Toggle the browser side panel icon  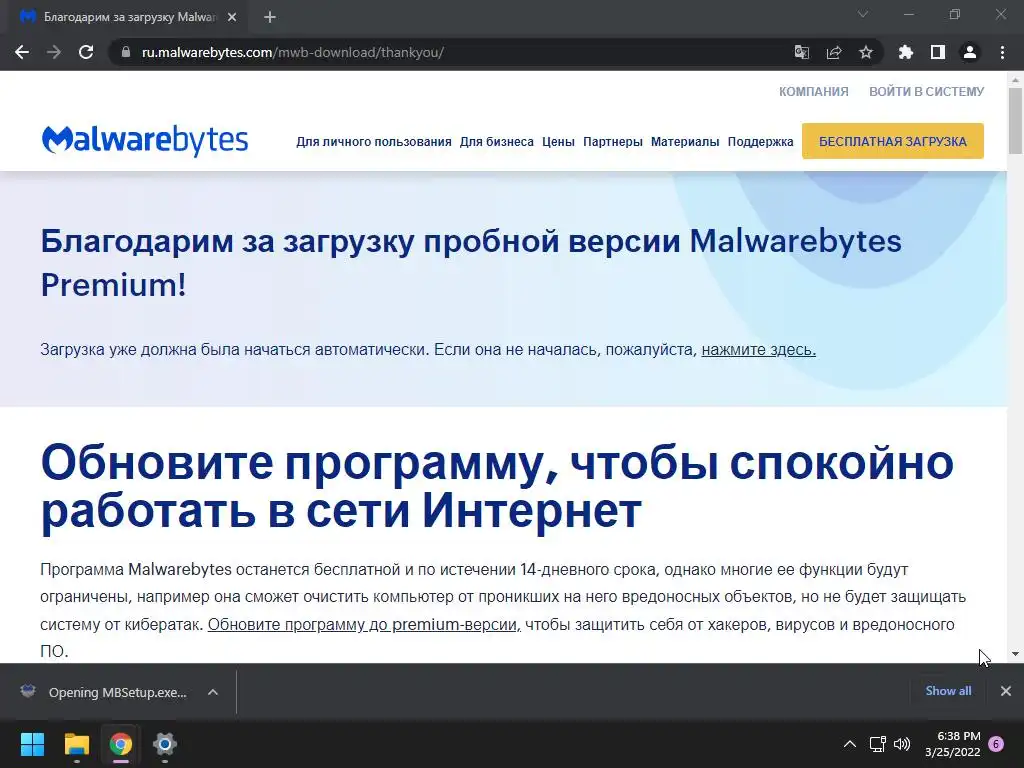point(938,52)
